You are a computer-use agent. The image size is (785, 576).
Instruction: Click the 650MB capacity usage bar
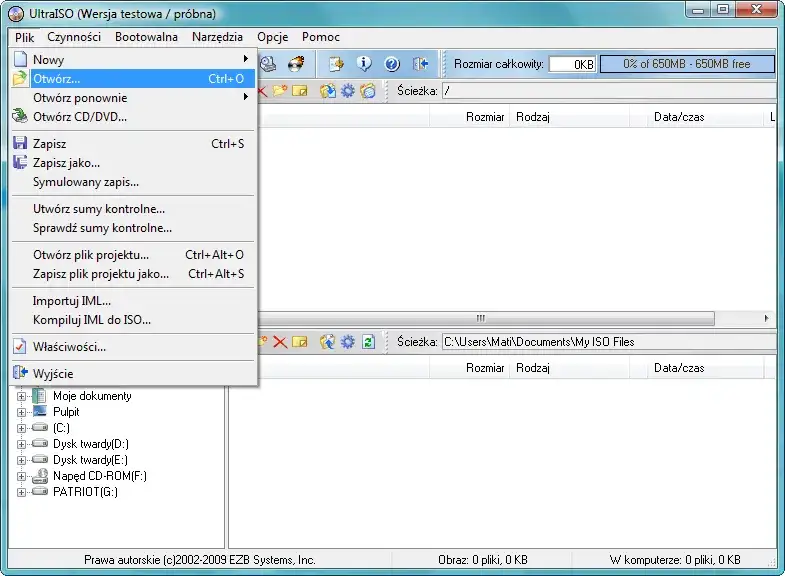click(687, 64)
